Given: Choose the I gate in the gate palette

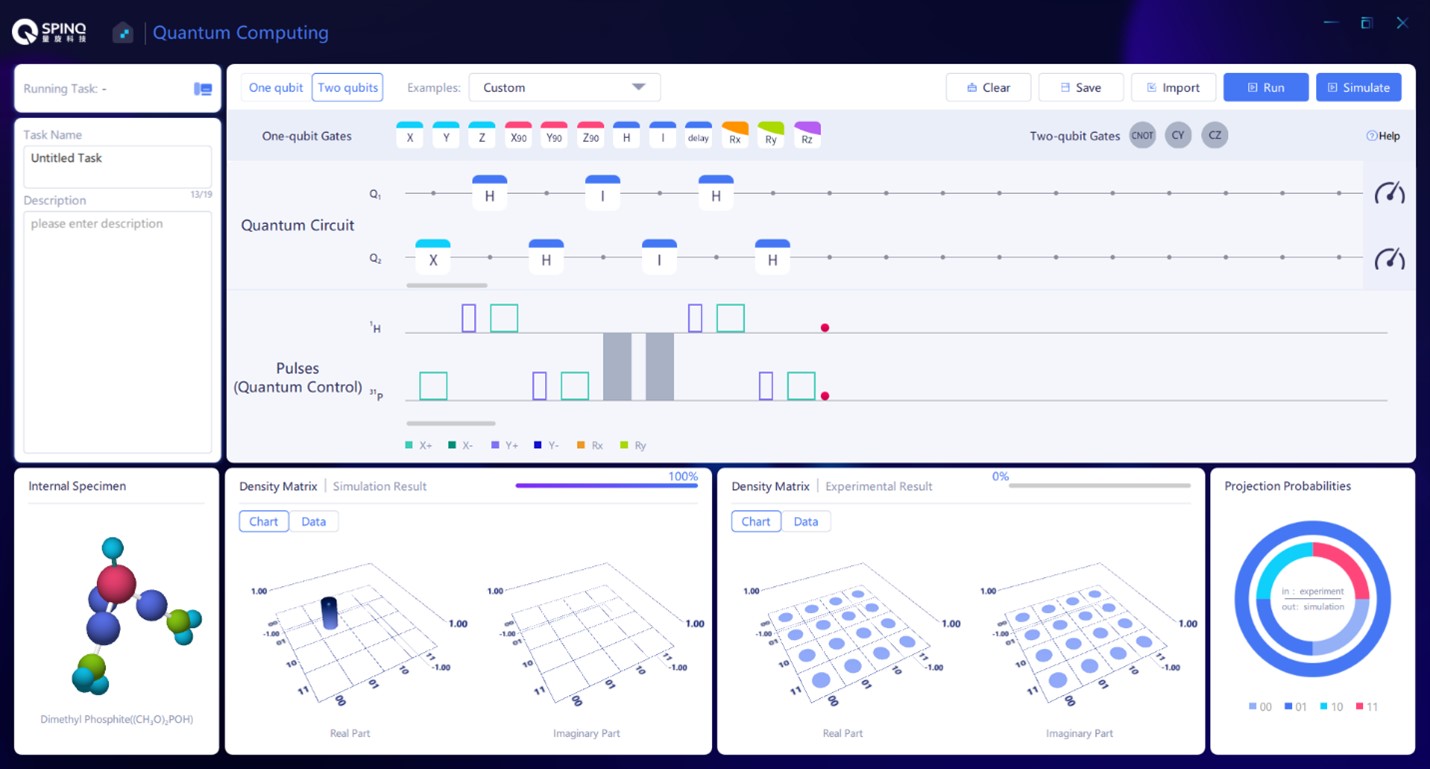Looking at the screenshot, I should [x=662, y=135].
